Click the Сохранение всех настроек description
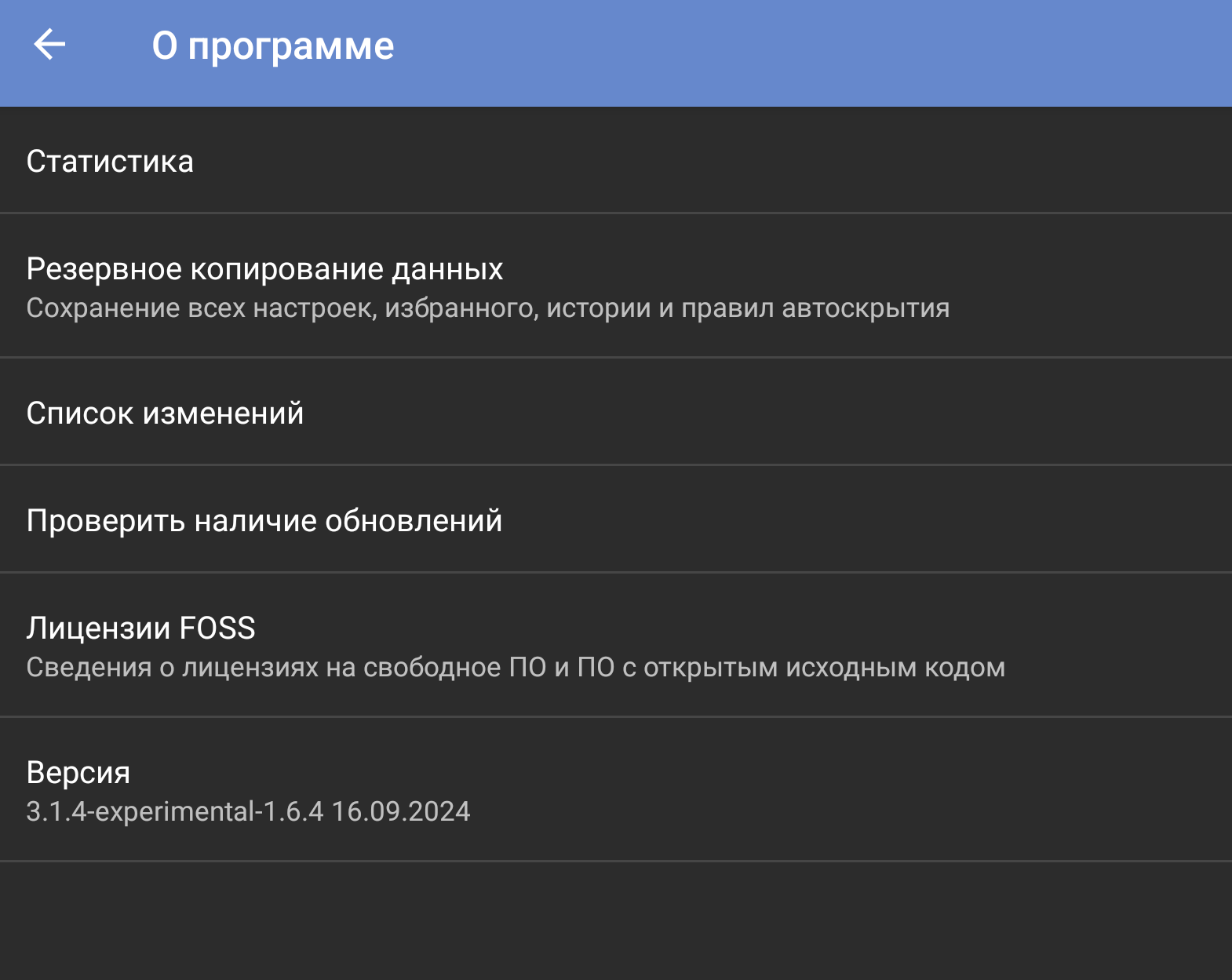Screen dimensions: 1232x980 [488, 308]
